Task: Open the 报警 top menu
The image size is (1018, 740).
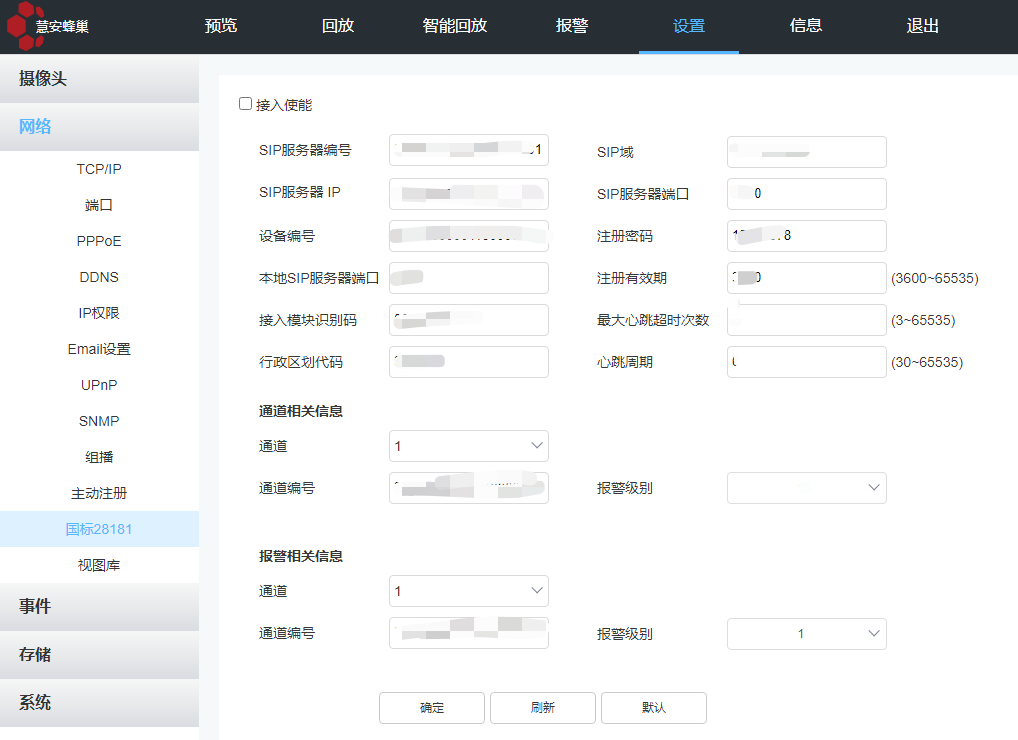Action: (572, 26)
